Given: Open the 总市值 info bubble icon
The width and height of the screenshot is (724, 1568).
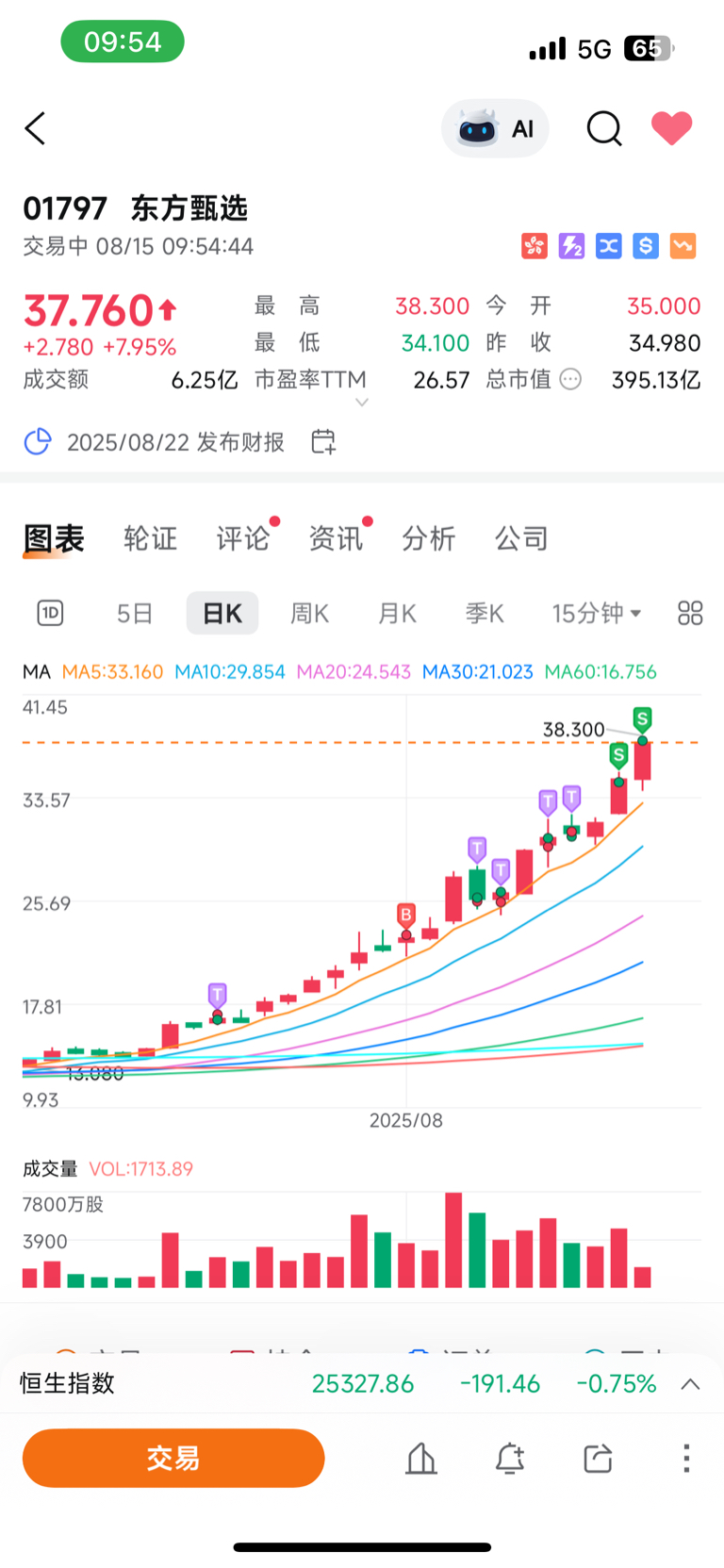Looking at the screenshot, I should click(x=570, y=379).
